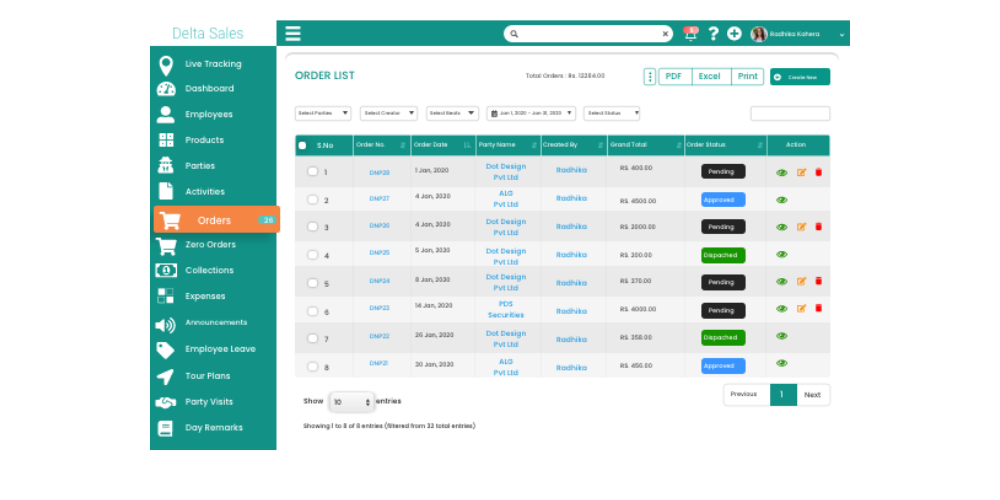Open the date range picker dropdown
Screen dimensions: 1000x500
click(531, 114)
